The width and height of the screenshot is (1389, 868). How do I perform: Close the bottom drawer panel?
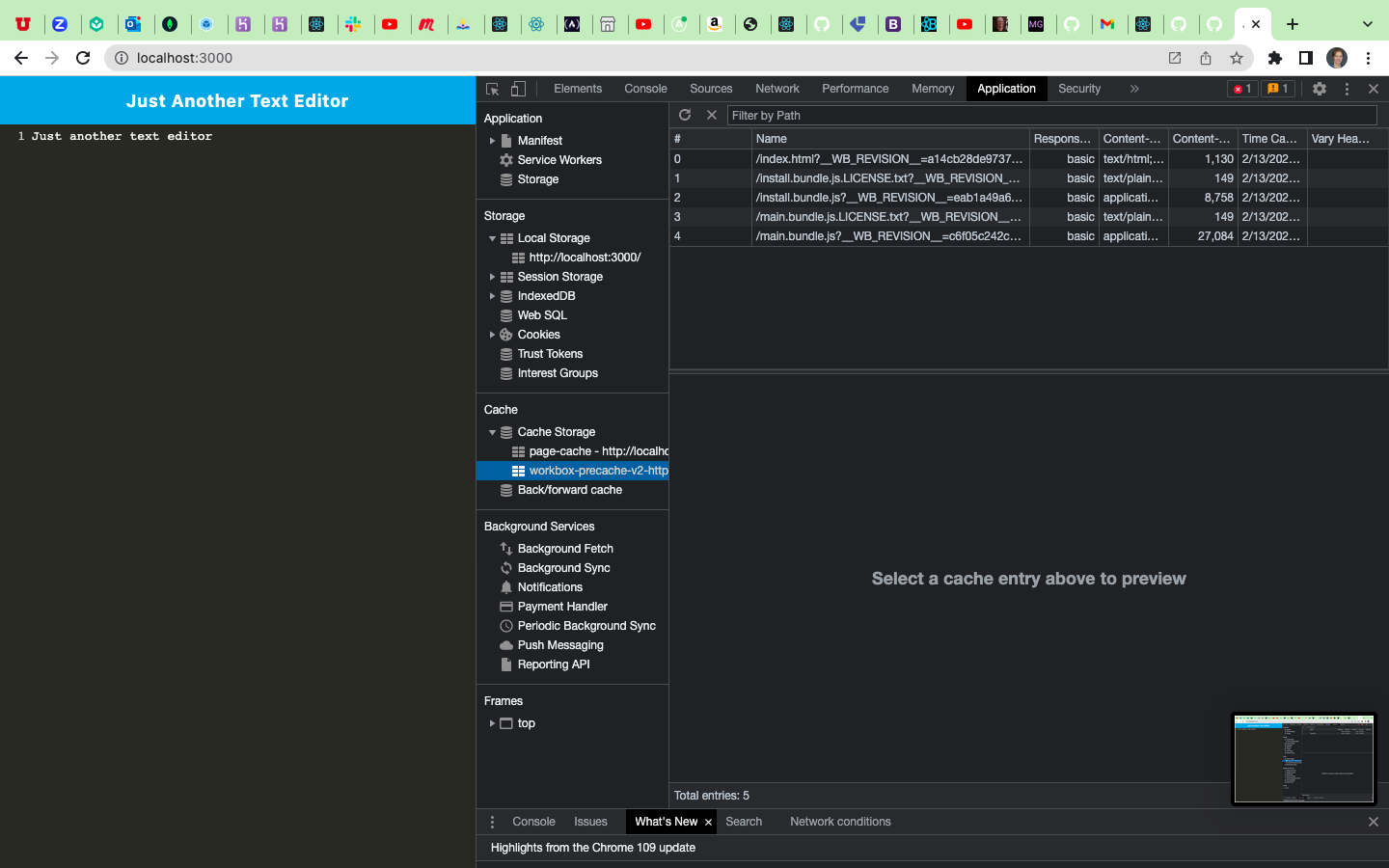tap(1374, 822)
